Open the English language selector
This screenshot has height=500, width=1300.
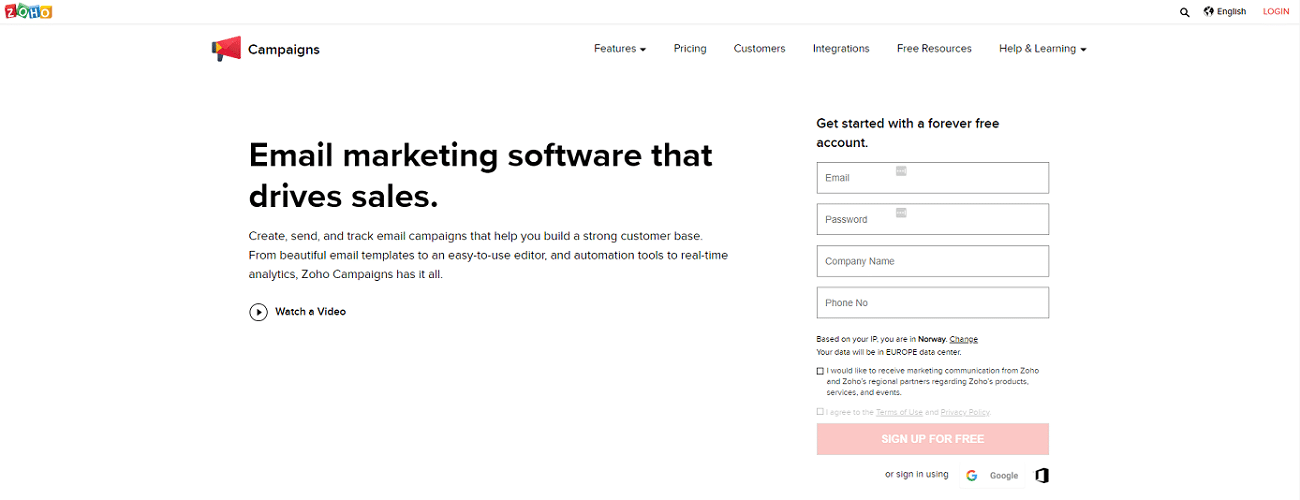coord(1231,11)
